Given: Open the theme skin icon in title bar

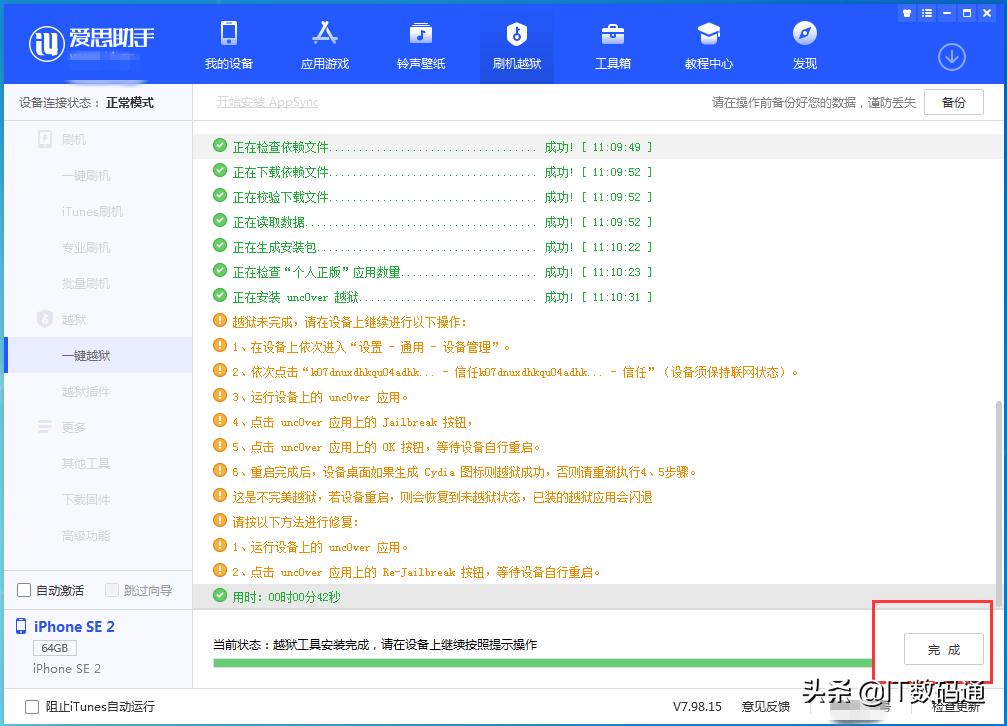Looking at the screenshot, I should (x=906, y=12).
